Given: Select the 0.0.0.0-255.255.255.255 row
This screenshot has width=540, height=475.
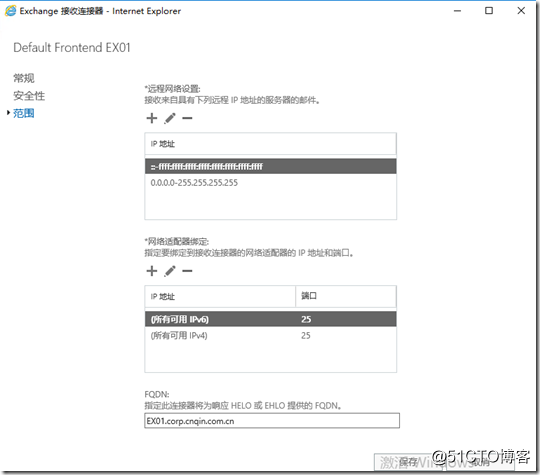Looking at the screenshot, I should point(271,183).
